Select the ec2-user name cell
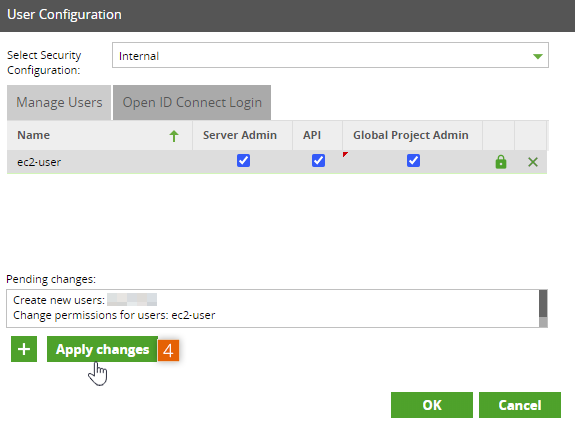Viewport: 575px width, 428px height. pyautogui.click(x=99, y=162)
